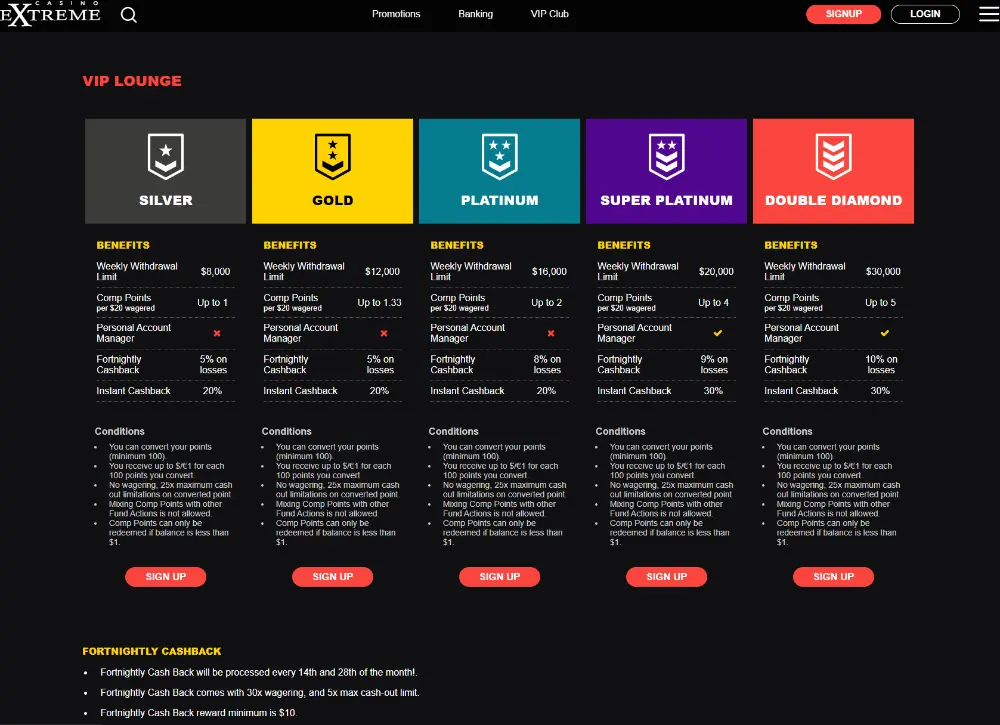Click the BENEFITS heading under Gold
The height and width of the screenshot is (725, 1000).
290,245
